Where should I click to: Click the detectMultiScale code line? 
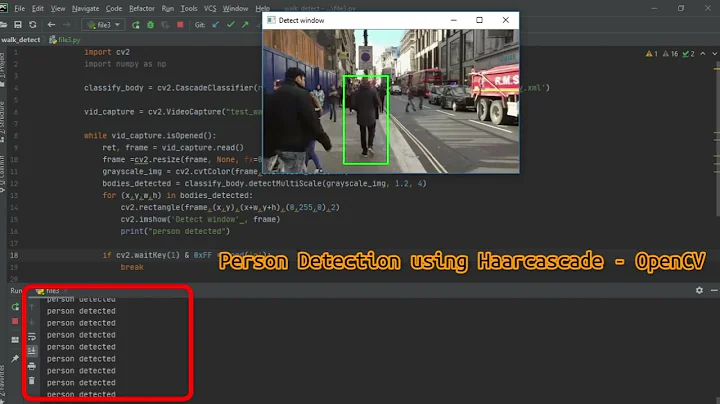(264, 184)
